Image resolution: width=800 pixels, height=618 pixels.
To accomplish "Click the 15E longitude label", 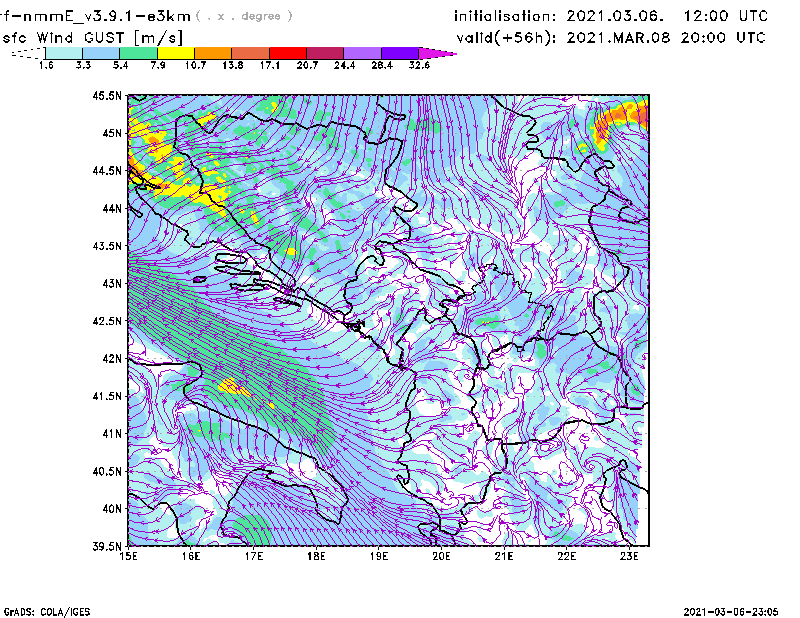I will click(x=128, y=556).
